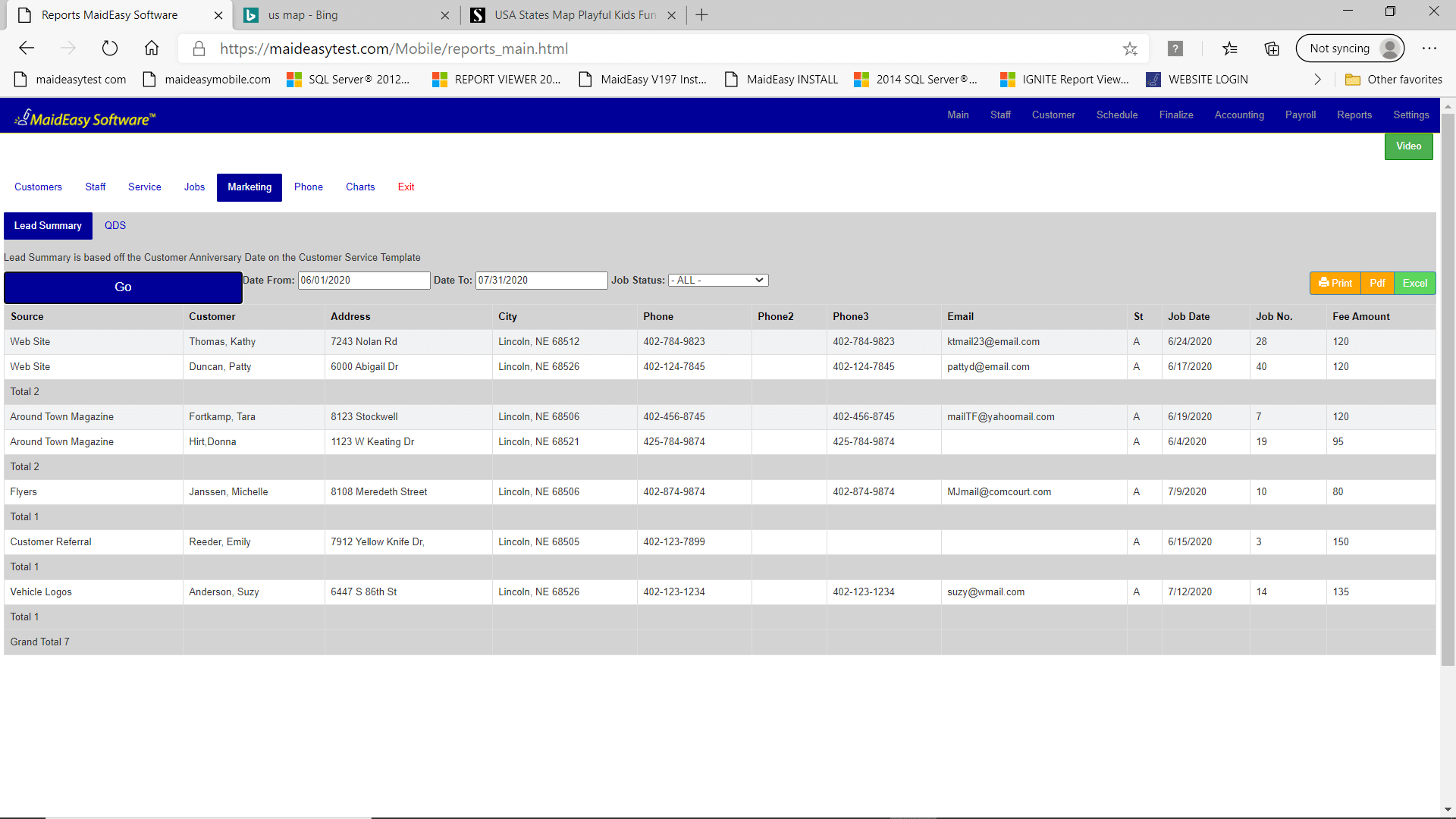
Task: Select the Phone report tab
Action: click(x=309, y=187)
